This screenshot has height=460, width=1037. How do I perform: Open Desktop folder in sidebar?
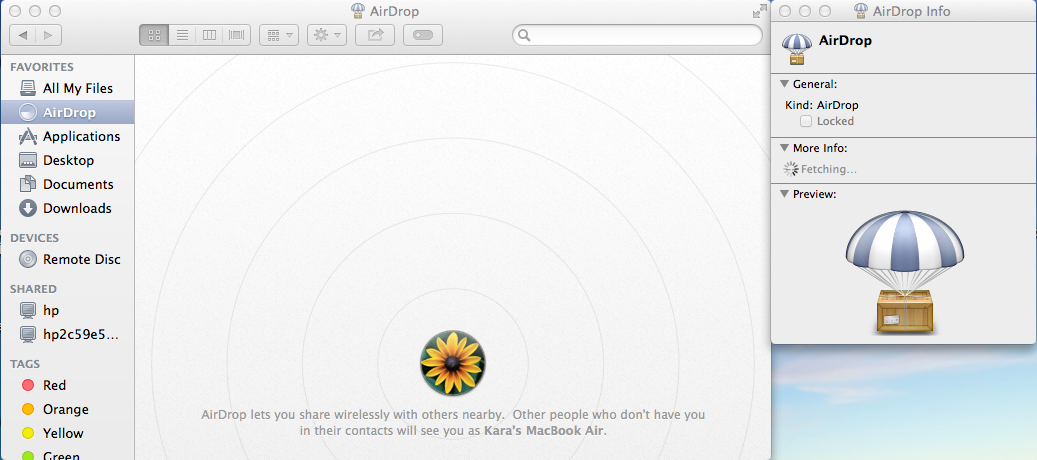pos(67,160)
